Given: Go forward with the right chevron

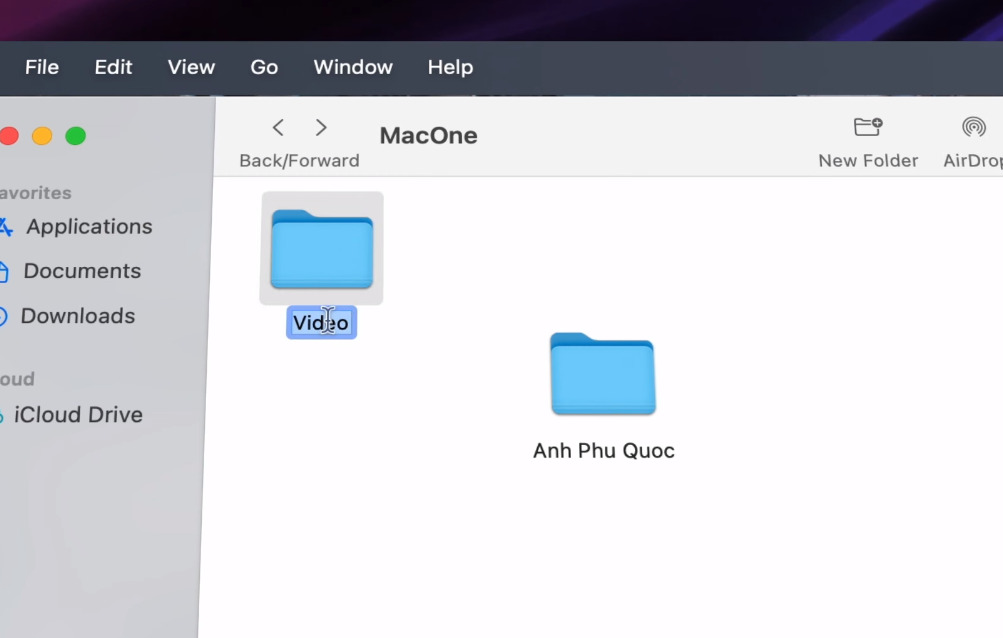Looking at the screenshot, I should 321,127.
